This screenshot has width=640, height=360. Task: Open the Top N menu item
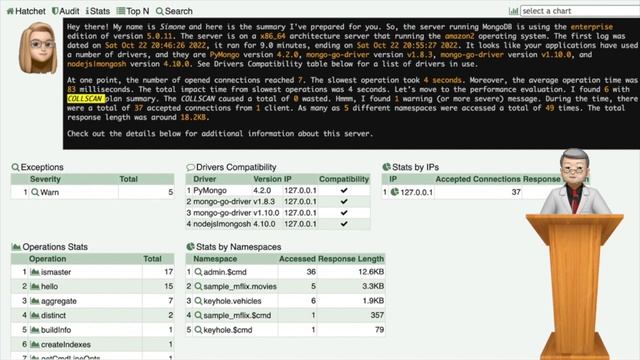tap(133, 11)
